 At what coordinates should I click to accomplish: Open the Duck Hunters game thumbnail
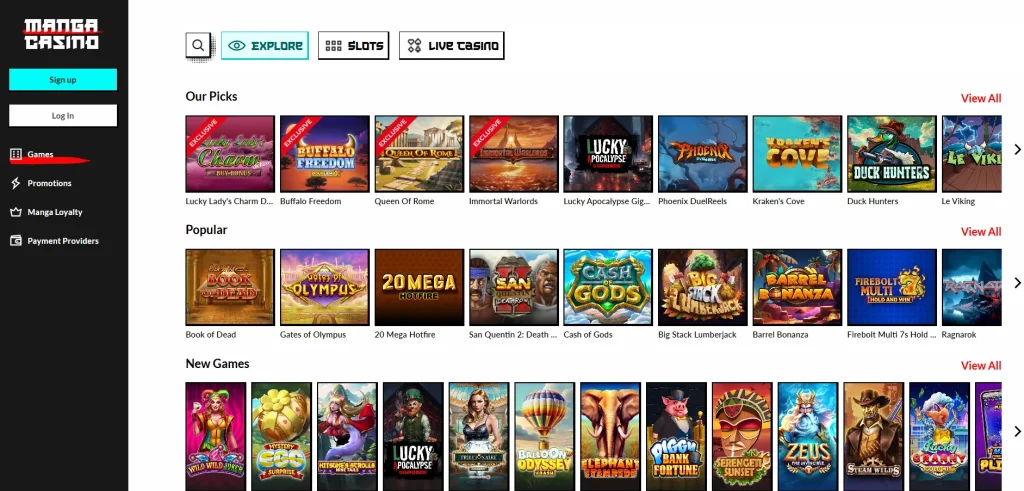(891, 154)
